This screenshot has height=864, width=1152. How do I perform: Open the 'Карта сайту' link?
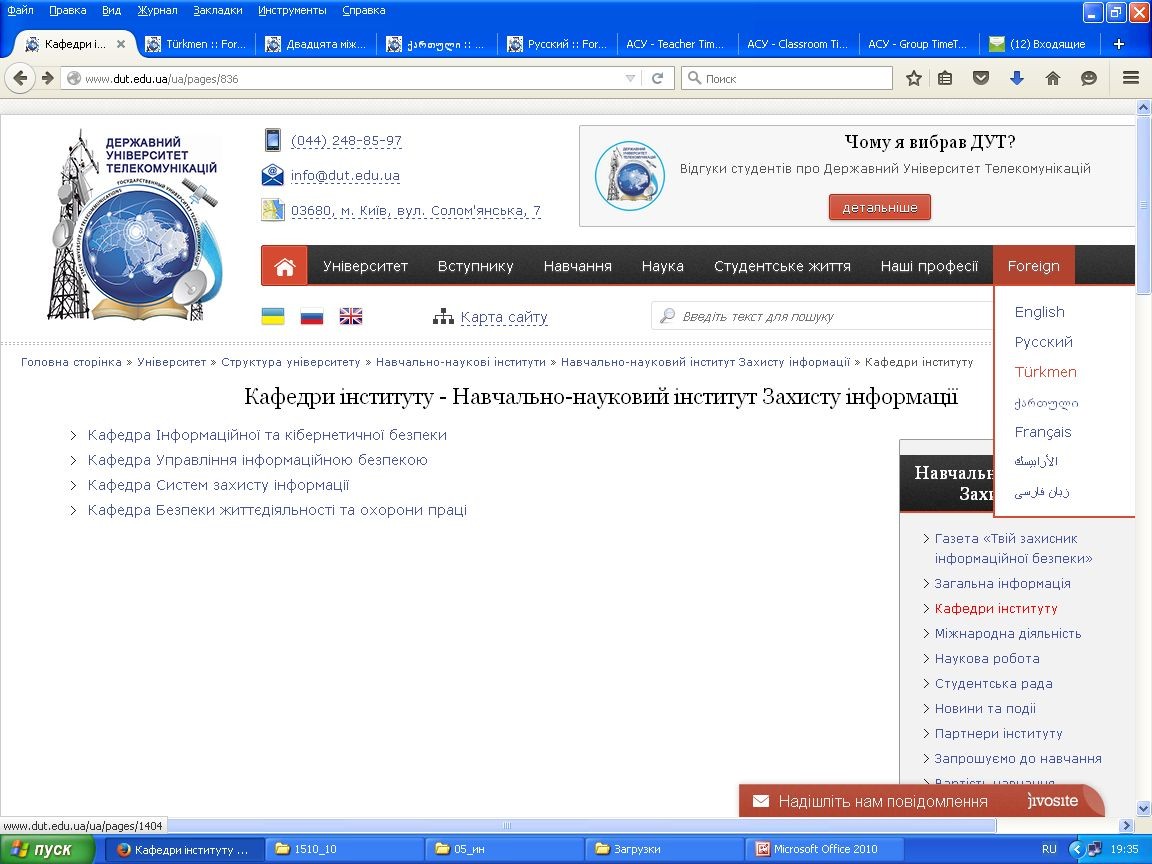(504, 317)
